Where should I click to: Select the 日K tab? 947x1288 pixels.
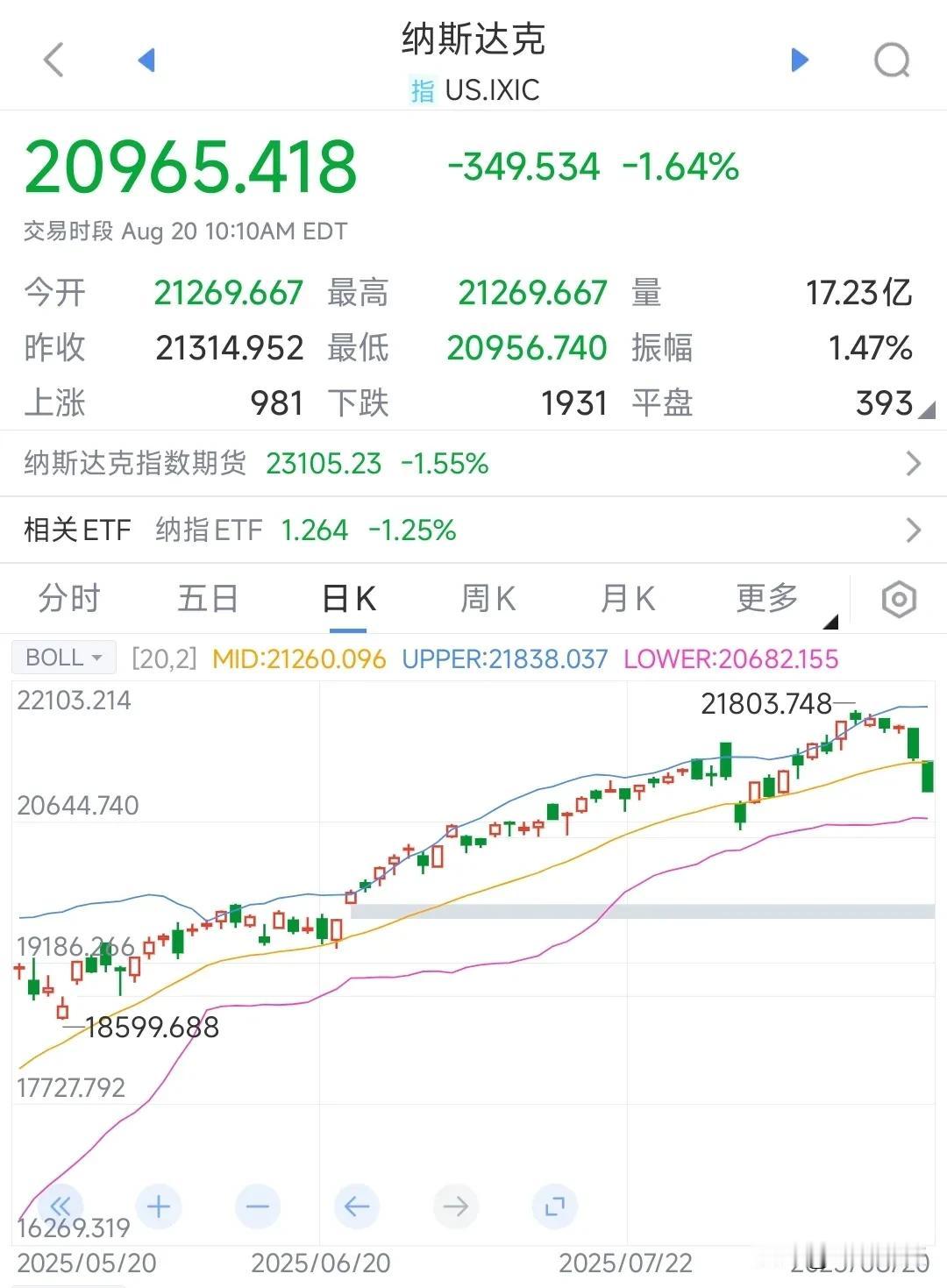[348, 600]
